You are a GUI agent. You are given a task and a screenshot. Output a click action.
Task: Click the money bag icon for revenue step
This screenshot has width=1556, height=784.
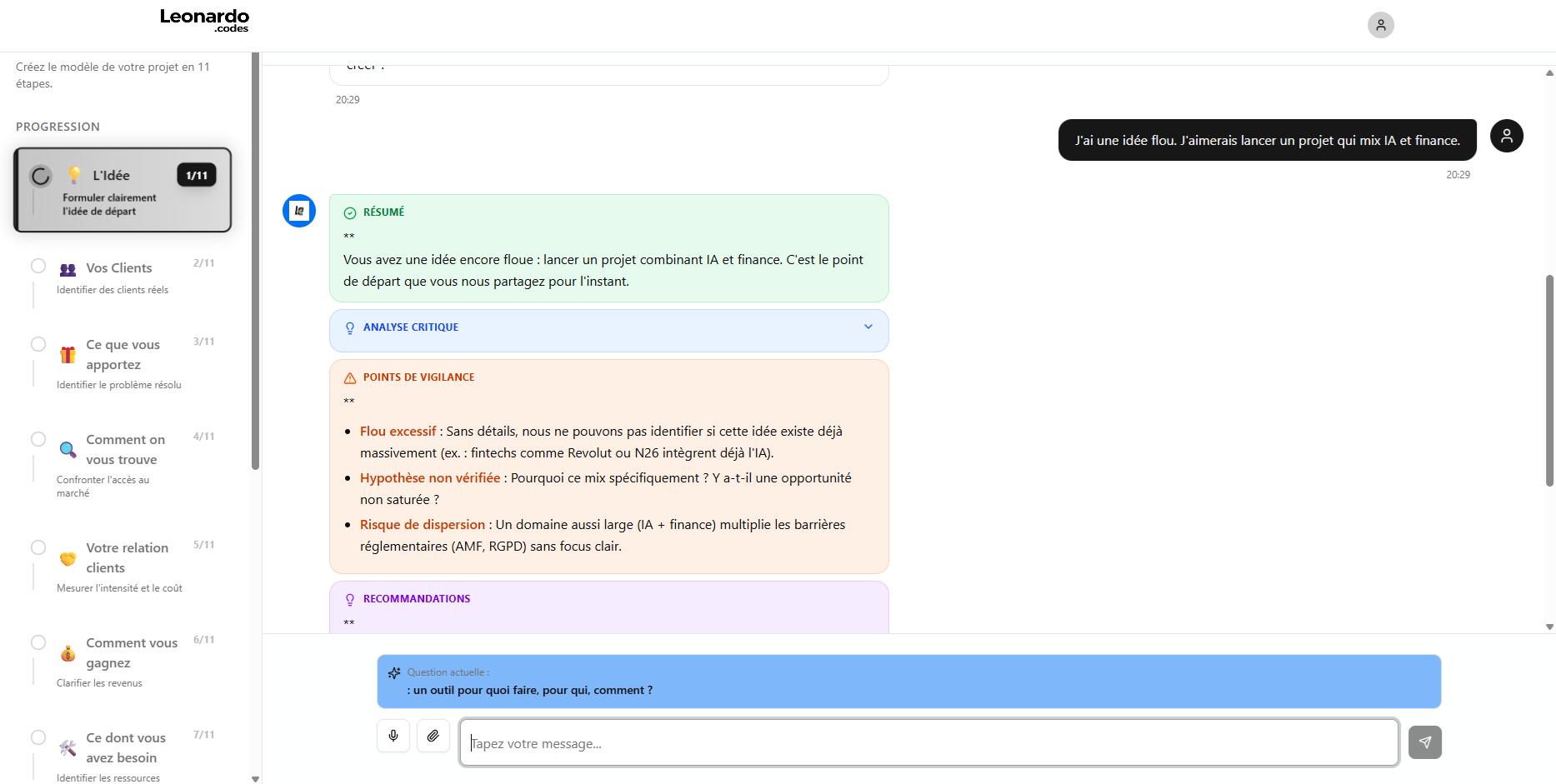[68, 654]
